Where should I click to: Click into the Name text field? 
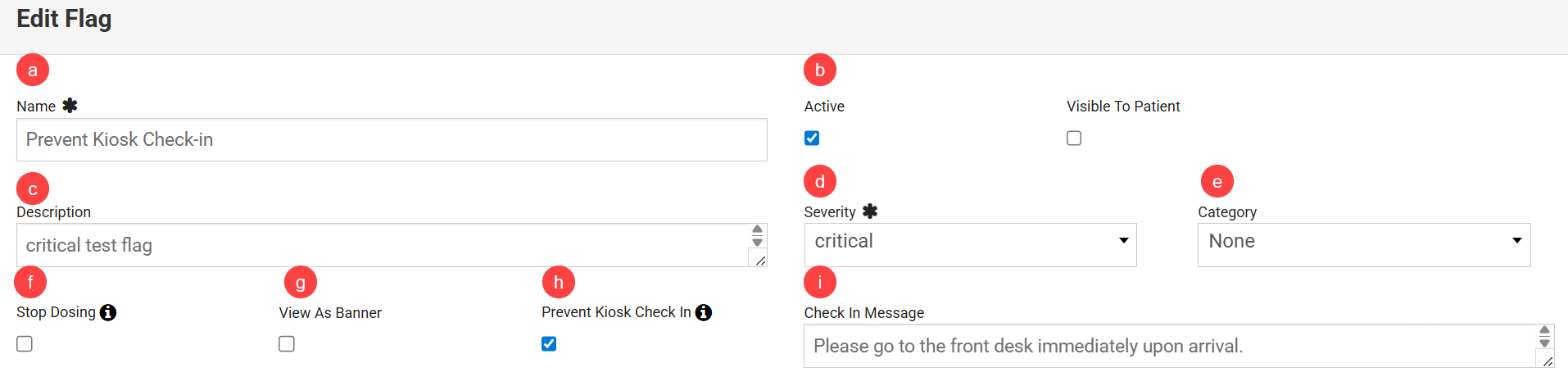[x=392, y=140]
